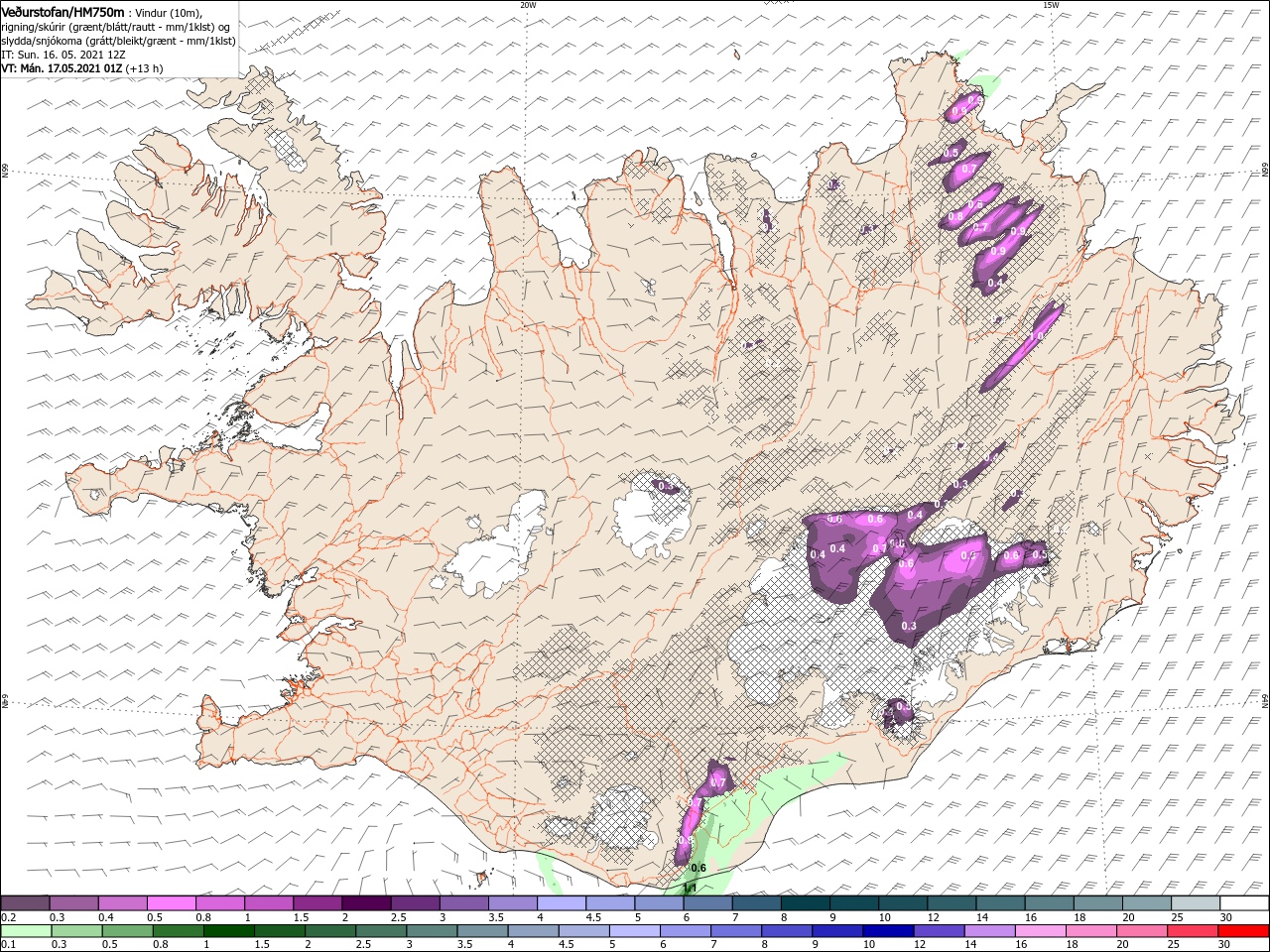This screenshot has width=1270, height=952.
Task: Pick the grey-purple 0.2 snow scale swatch
Action: pos(25,903)
